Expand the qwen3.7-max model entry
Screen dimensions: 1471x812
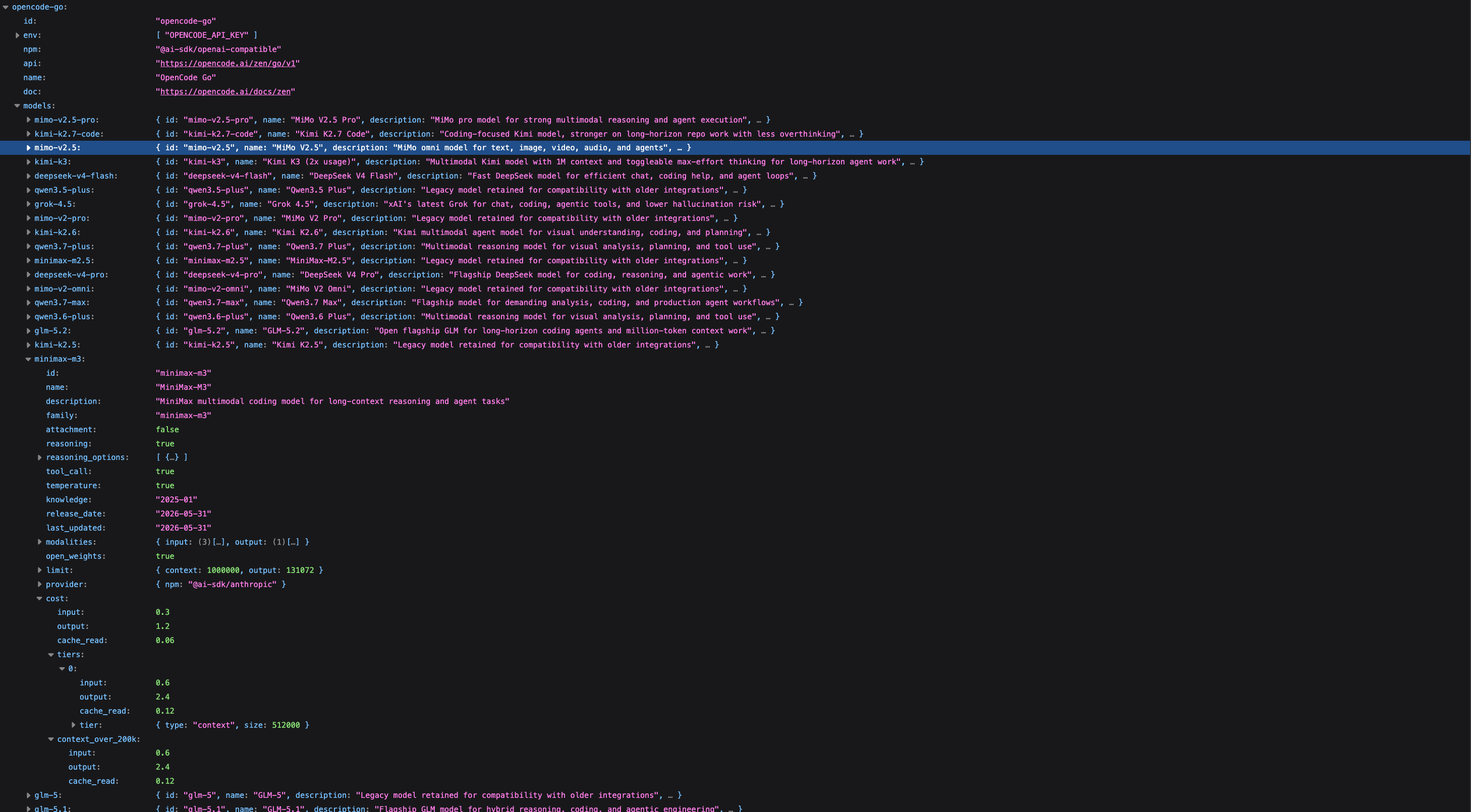click(29, 303)
